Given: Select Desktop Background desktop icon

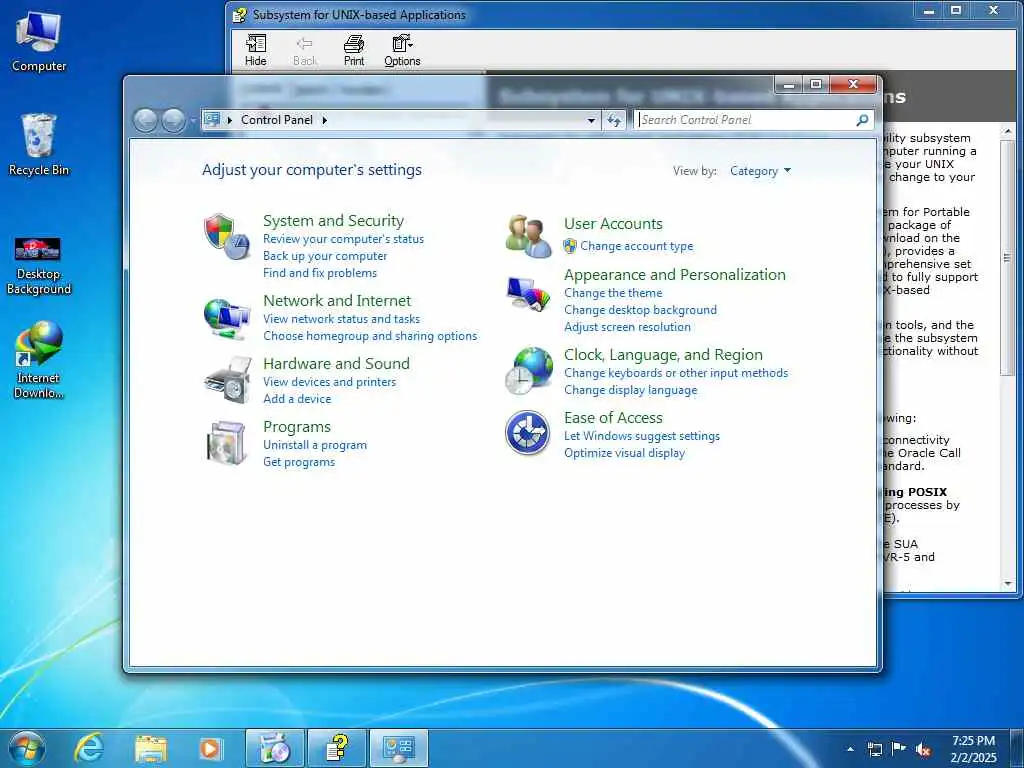Looking at the screenshot, I should 39,266.
